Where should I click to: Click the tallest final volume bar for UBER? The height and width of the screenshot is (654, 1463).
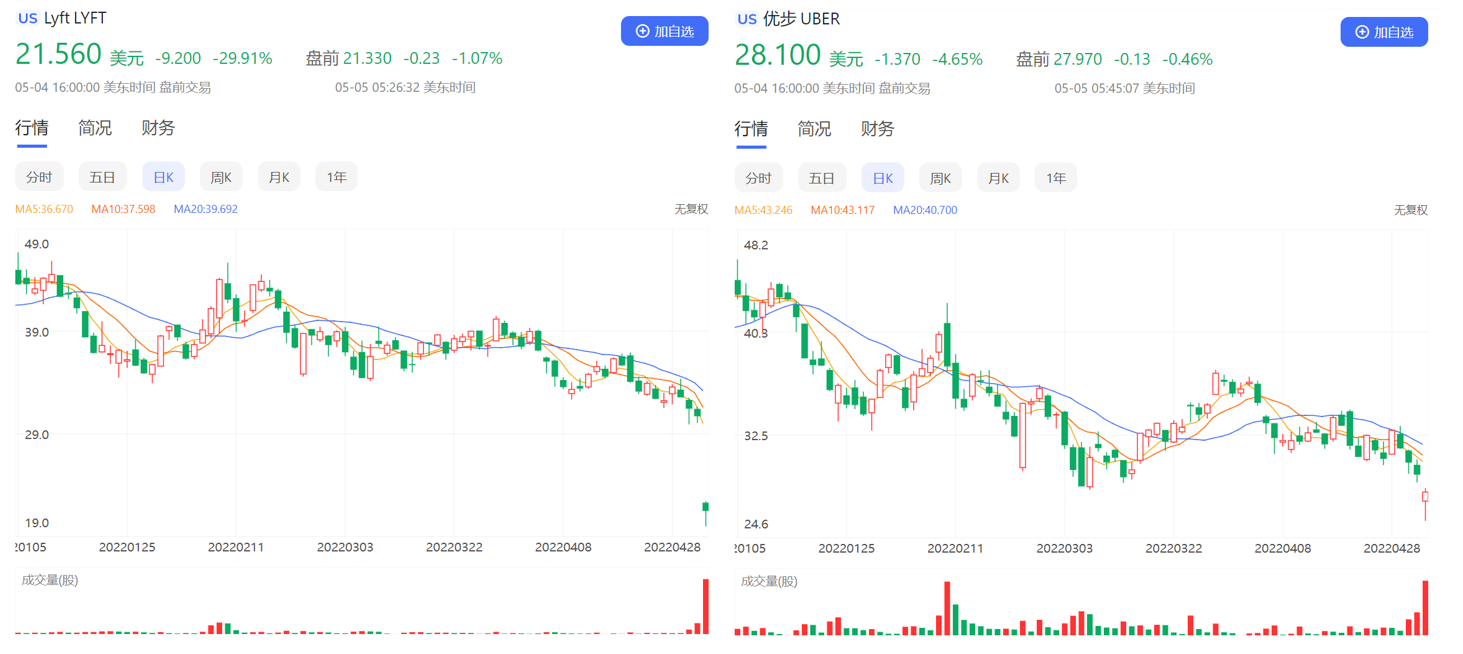pyautogui.click(x=1425, y=608)
